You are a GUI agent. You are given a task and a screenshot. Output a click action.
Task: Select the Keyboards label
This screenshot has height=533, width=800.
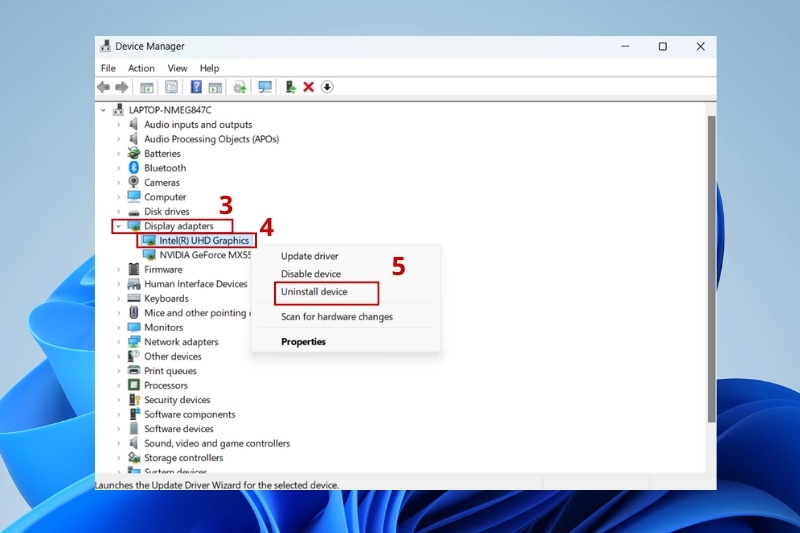click(x=166, y=298)
